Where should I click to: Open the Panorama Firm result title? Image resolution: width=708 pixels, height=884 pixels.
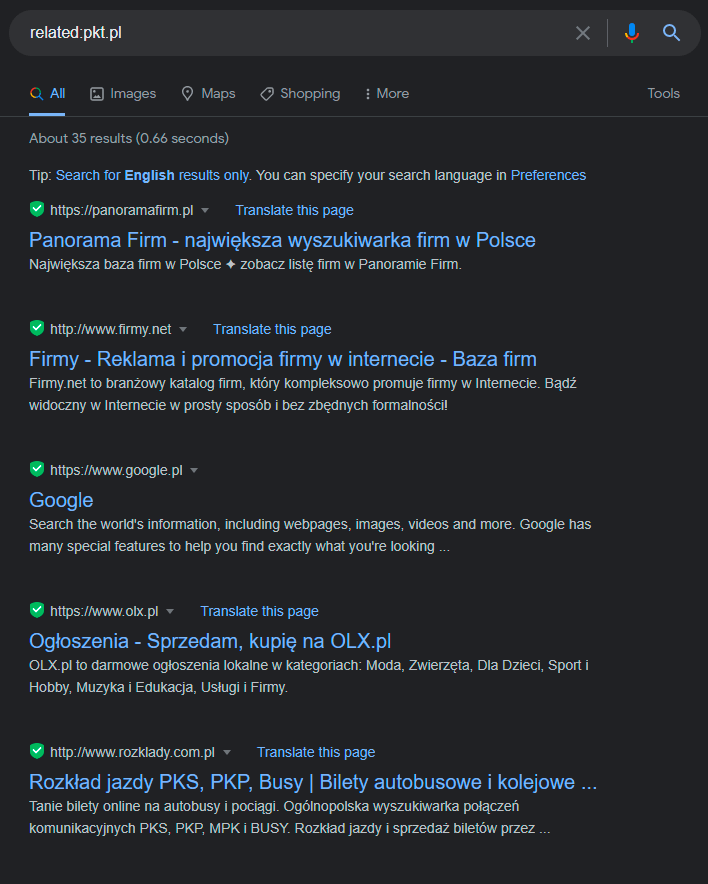pos(282,240)
